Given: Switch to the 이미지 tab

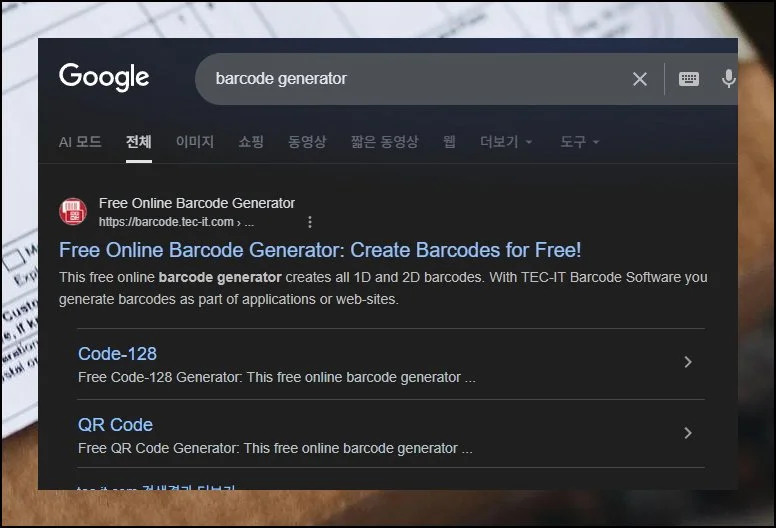Looking at the screenshot, I should (195, 142).
